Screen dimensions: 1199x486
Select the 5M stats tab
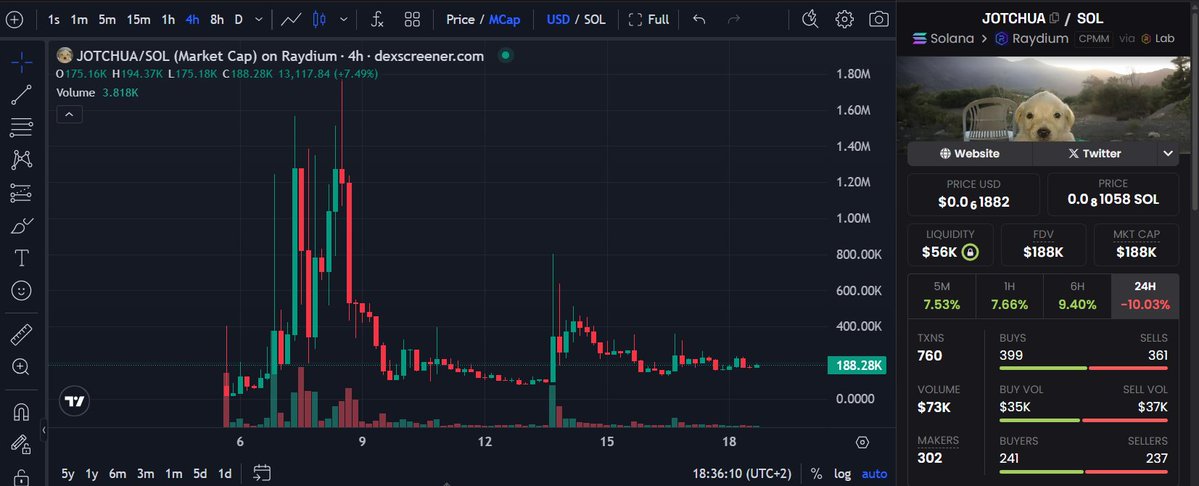pyautogui.click(x=941, y=296)
